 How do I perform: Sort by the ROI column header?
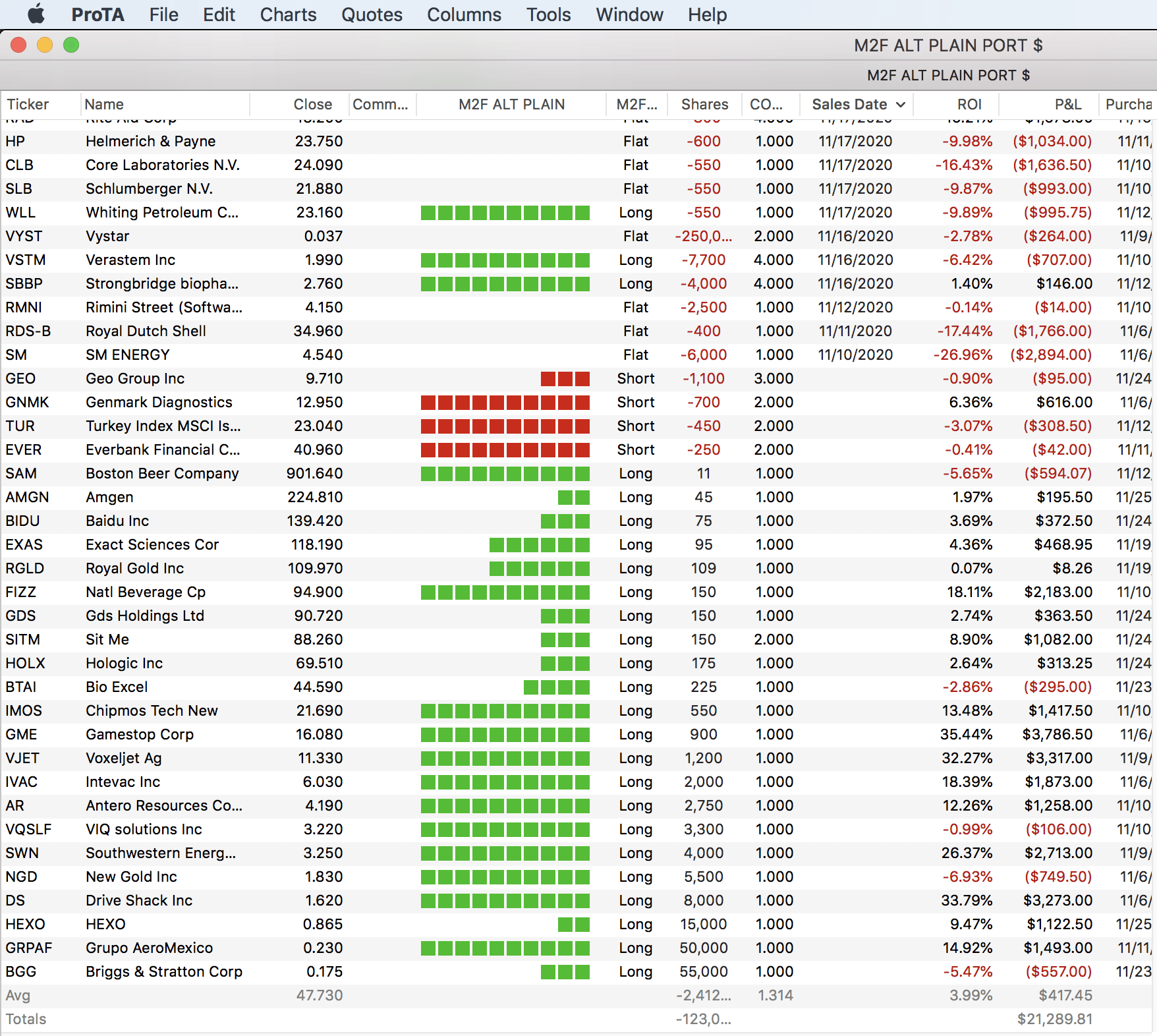(x=969, y=105)
